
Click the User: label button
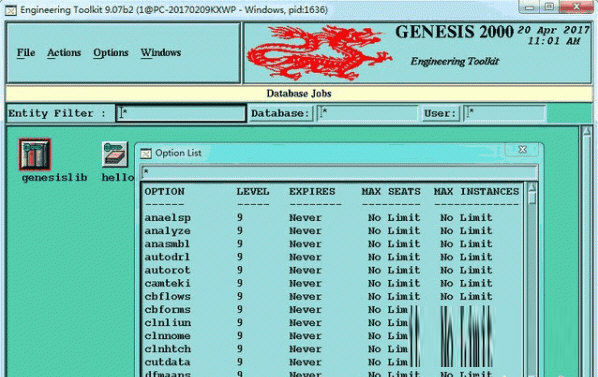tap(440, 113)
